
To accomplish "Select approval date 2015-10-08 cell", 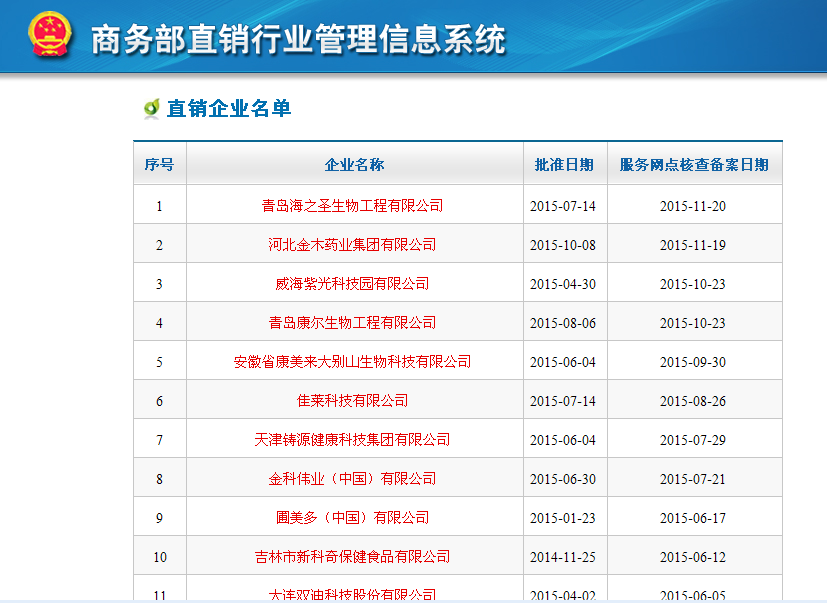I will point(565,243).
